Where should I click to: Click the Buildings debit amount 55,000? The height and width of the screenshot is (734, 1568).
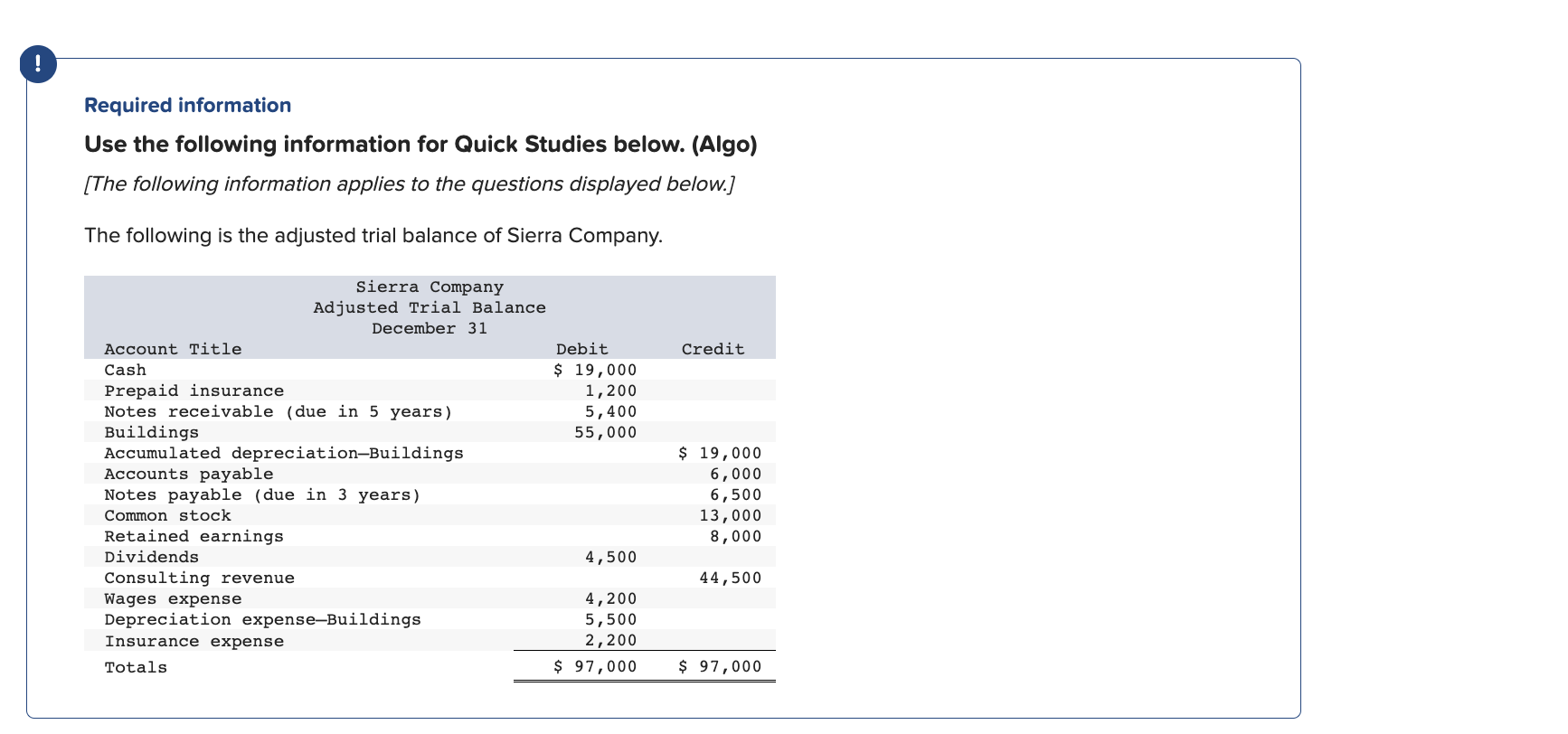coord(605,432)
